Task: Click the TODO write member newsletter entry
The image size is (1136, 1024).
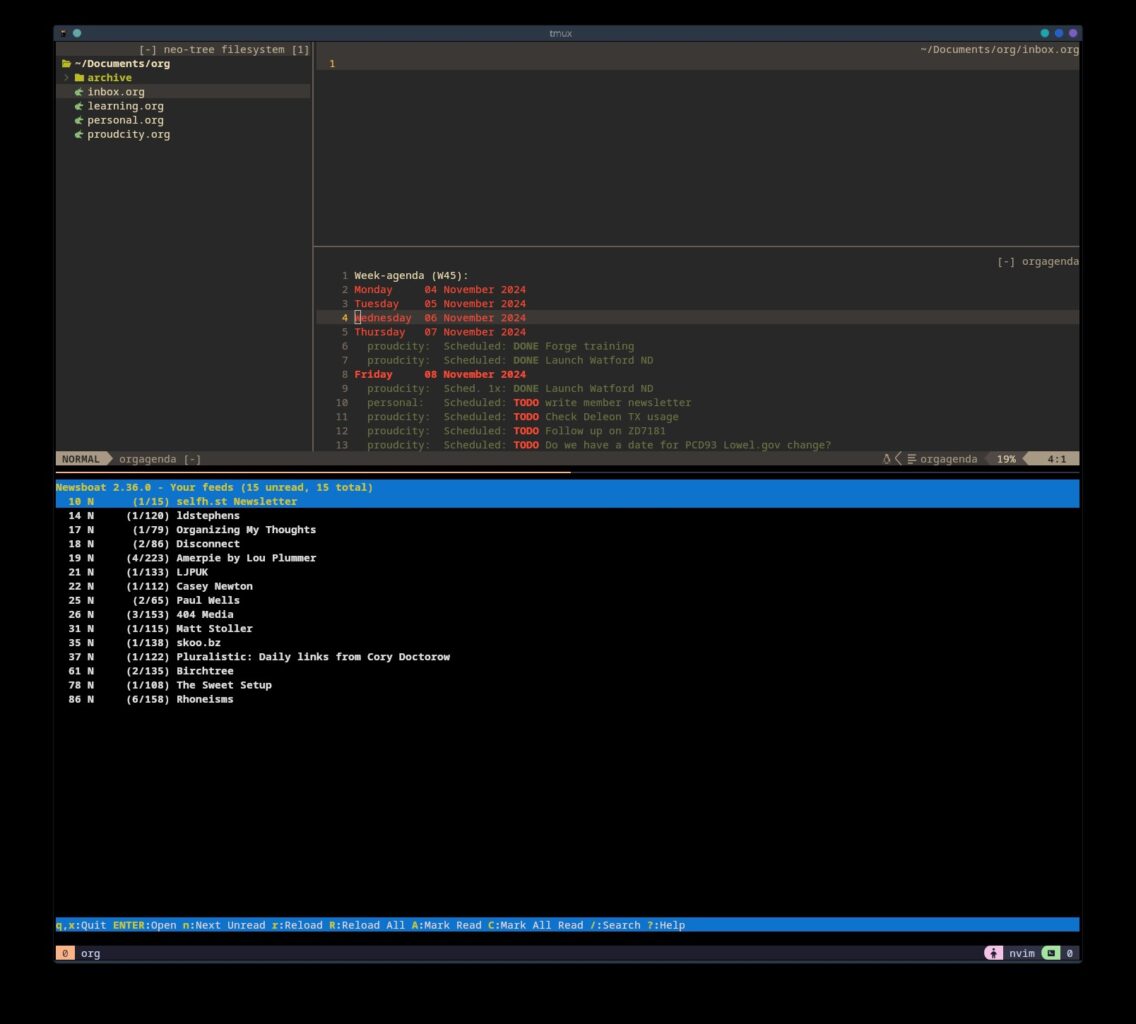Action: click(600, 402)
